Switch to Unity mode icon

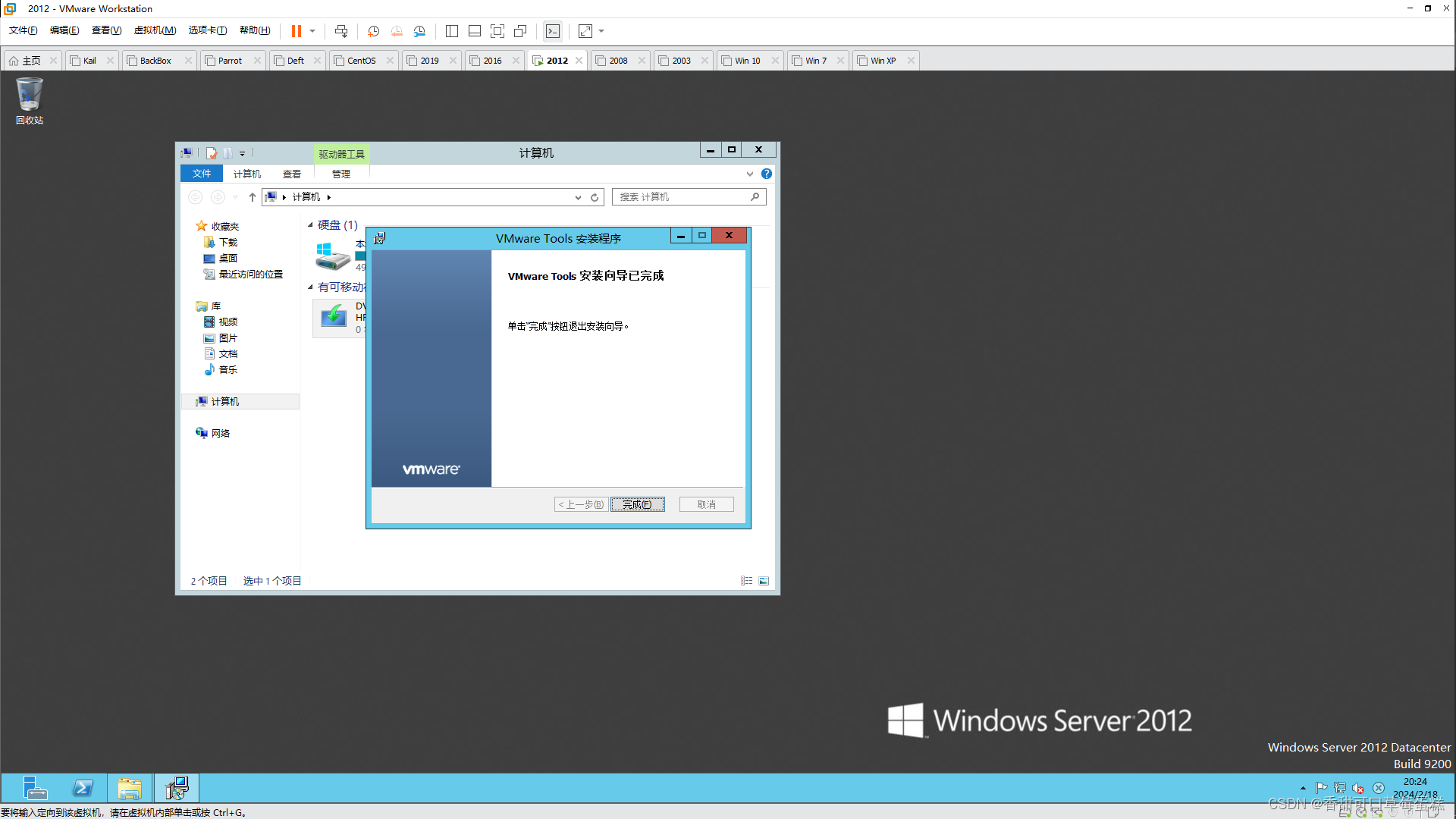520,31
